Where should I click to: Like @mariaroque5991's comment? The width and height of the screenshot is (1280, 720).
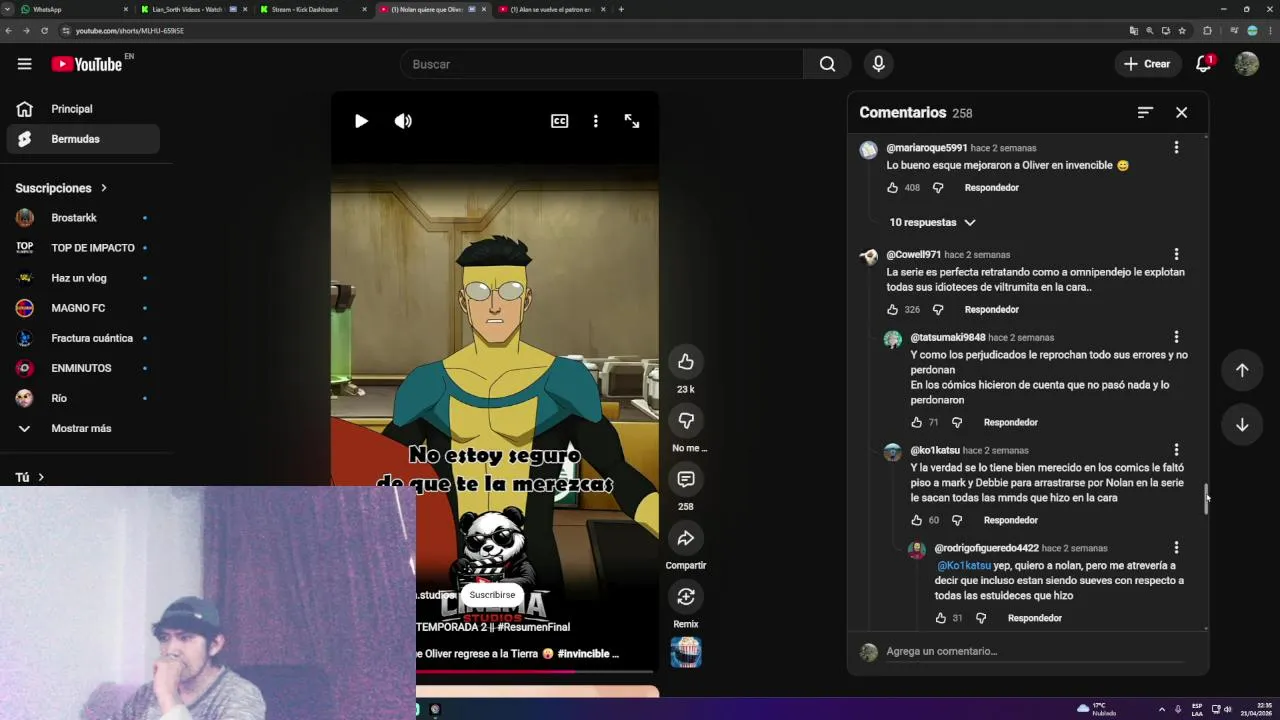tap(892, 187)
